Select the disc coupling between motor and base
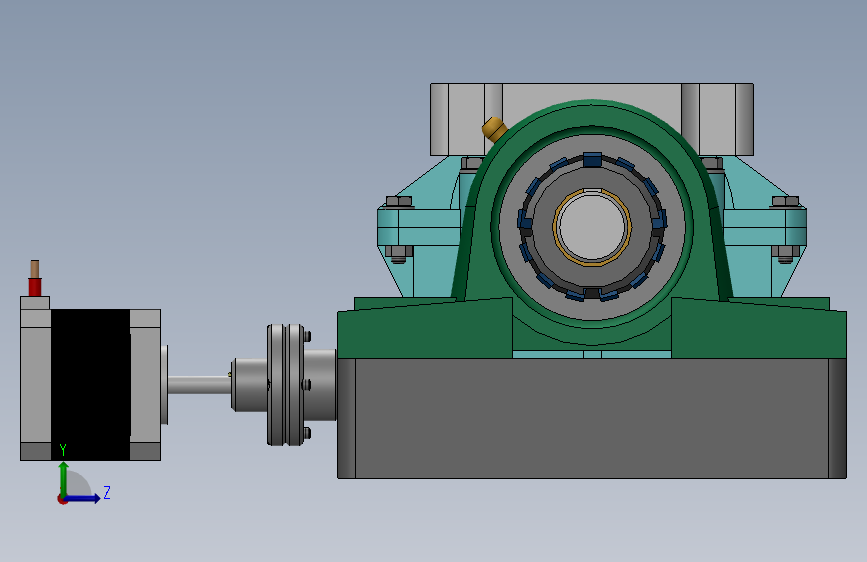 tap(285, 384)
